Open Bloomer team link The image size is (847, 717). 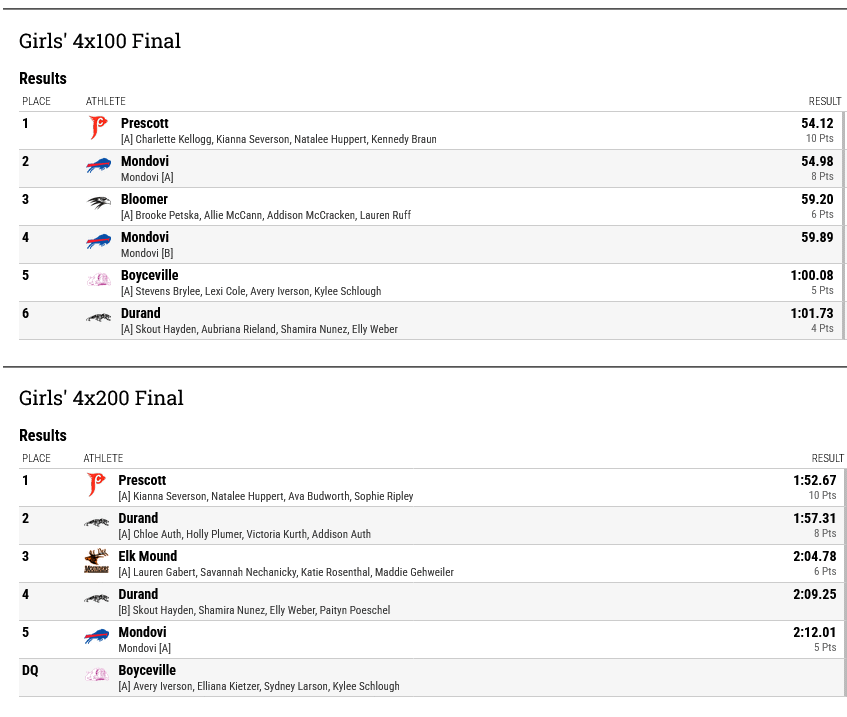pyautogui.click(x=144, y=199)
